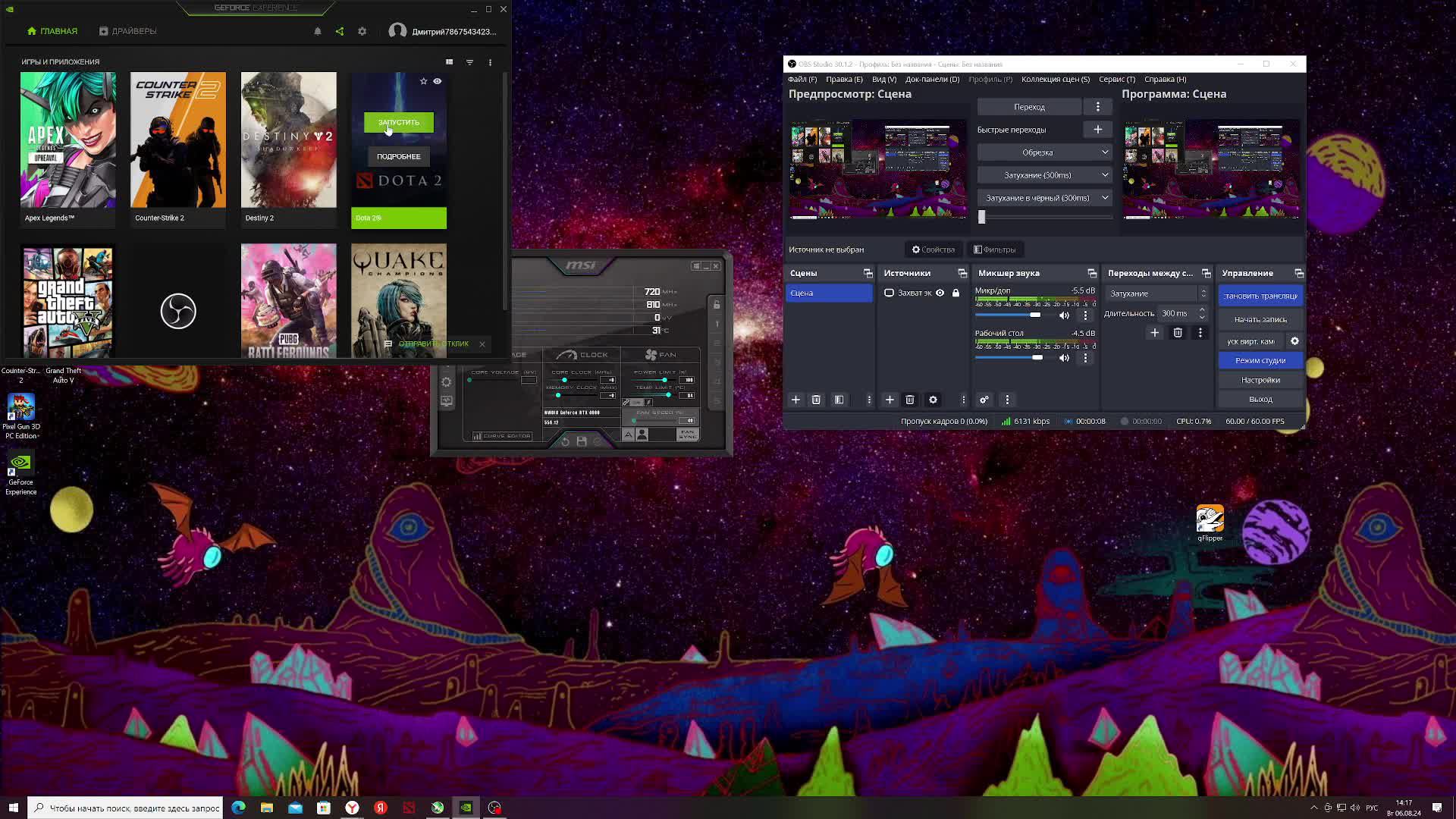Click virtual camera settings gear icon
This screenshot has height=819, width=1456.
[1294, 341]
